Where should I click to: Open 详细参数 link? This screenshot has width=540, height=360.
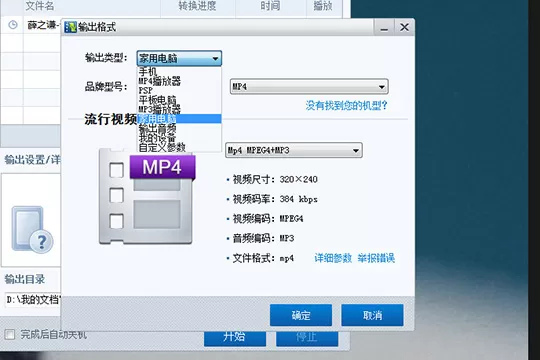click(x=333, y=258)
